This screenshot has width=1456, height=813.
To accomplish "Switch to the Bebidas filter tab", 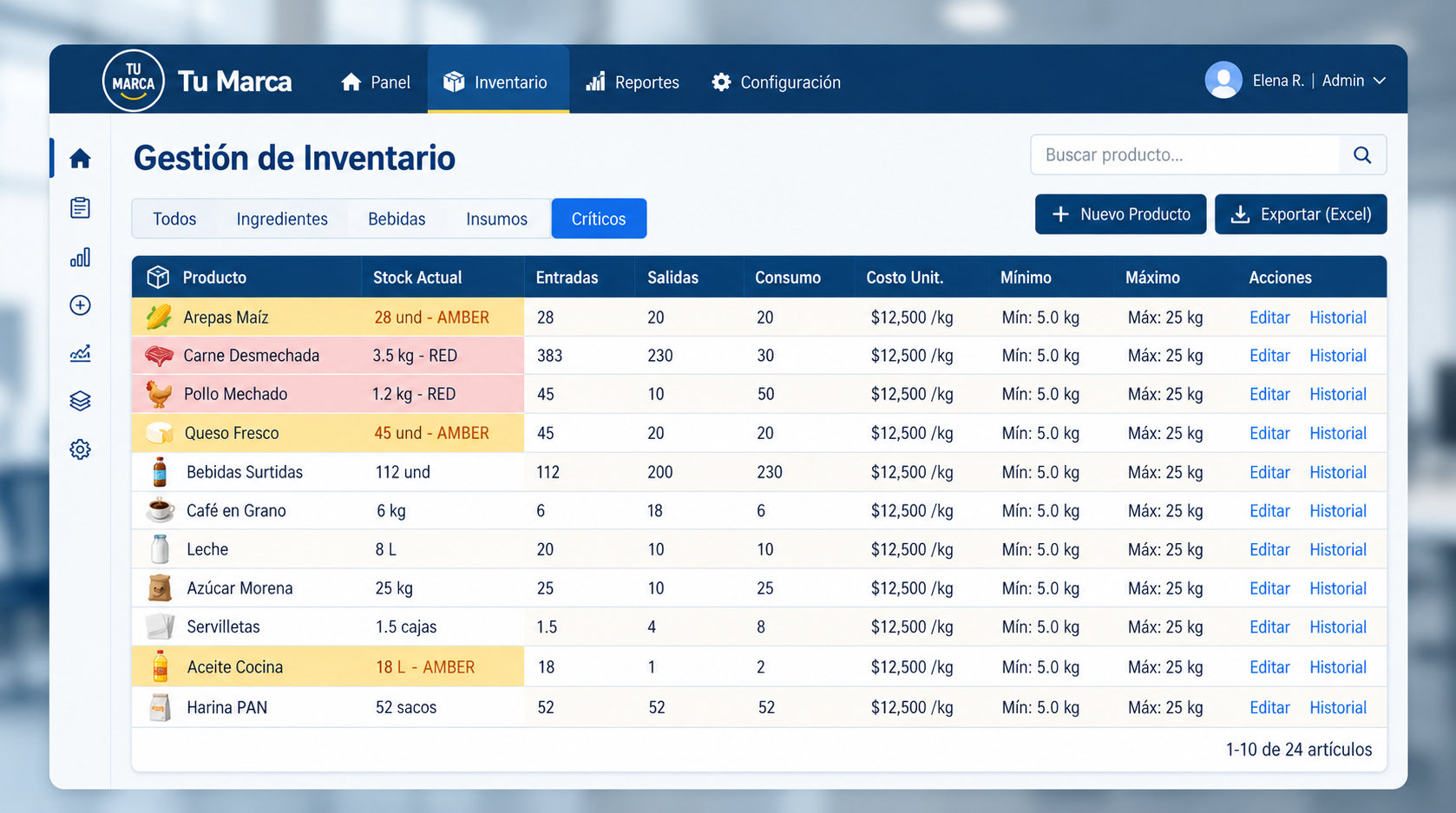I will pos(397,219).
